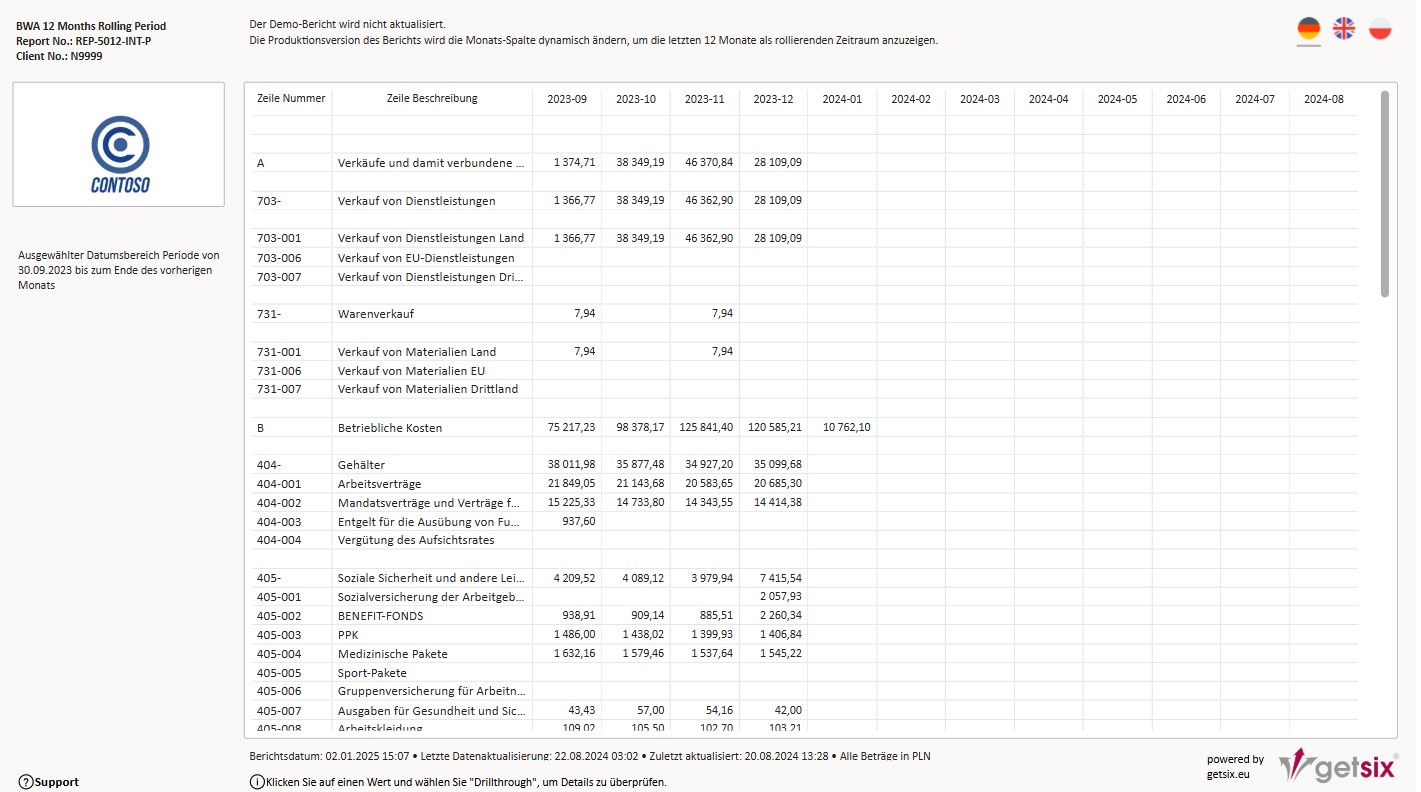Click the Contoso logo image

pos(119,145)
